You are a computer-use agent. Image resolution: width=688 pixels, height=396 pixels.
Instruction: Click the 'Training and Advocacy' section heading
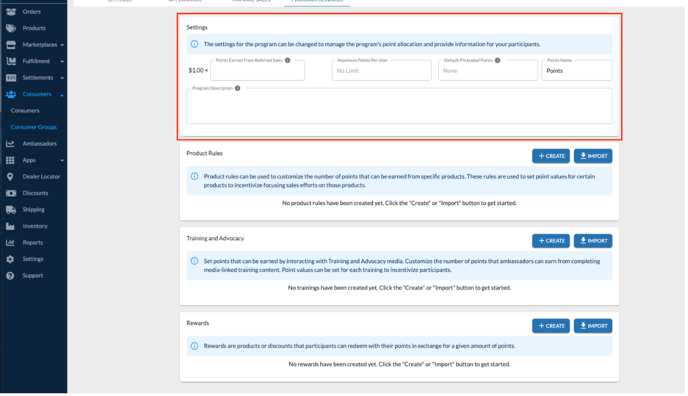click(x=215, y=239)
